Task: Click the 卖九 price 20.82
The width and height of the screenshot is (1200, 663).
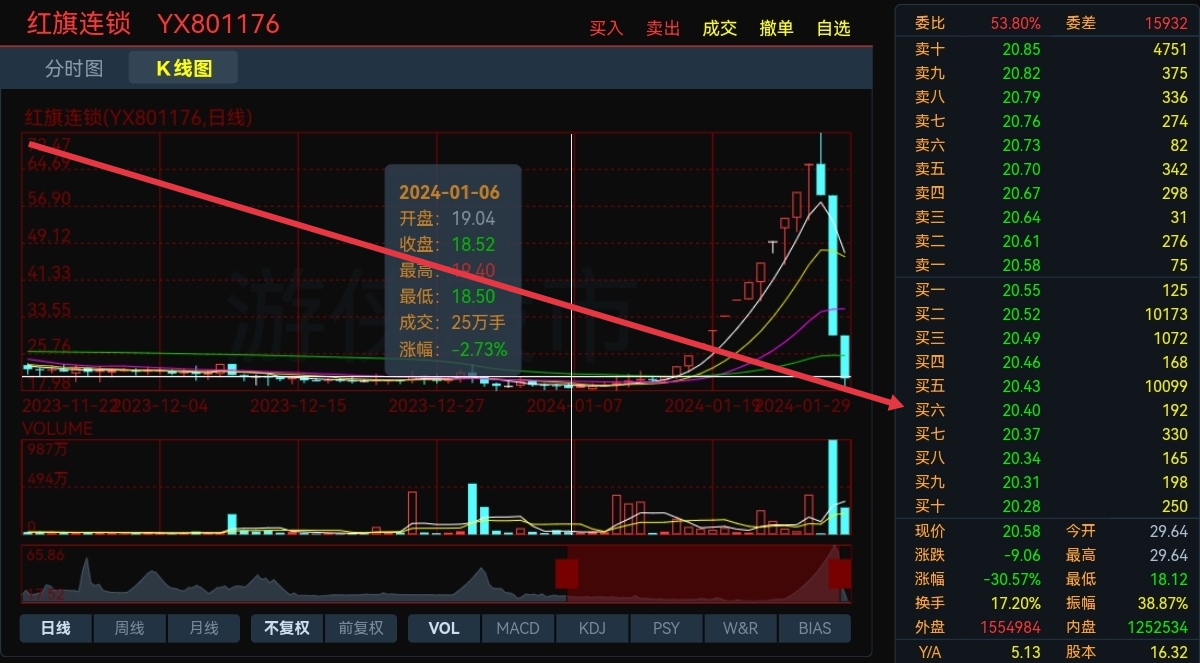Action: coord(1021,73)
